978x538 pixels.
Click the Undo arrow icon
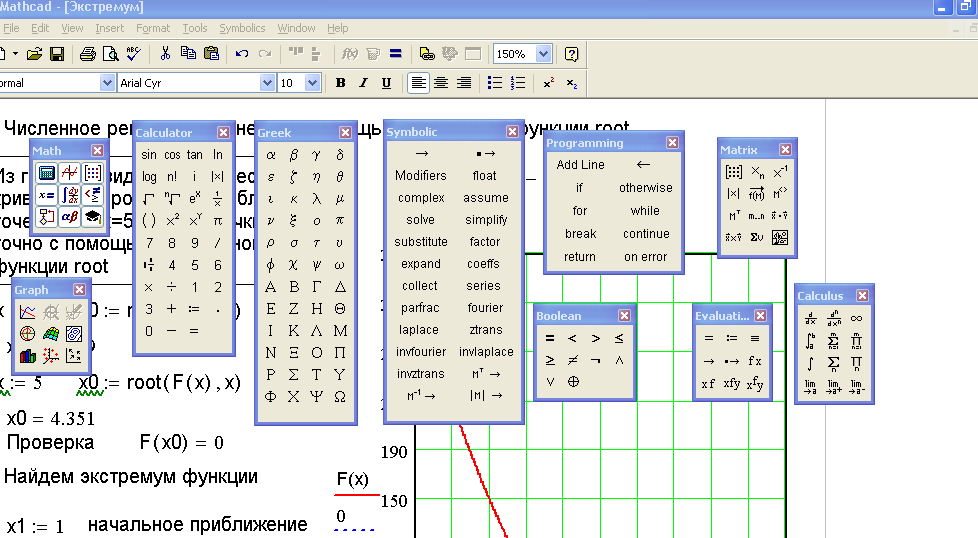(242, 54)
